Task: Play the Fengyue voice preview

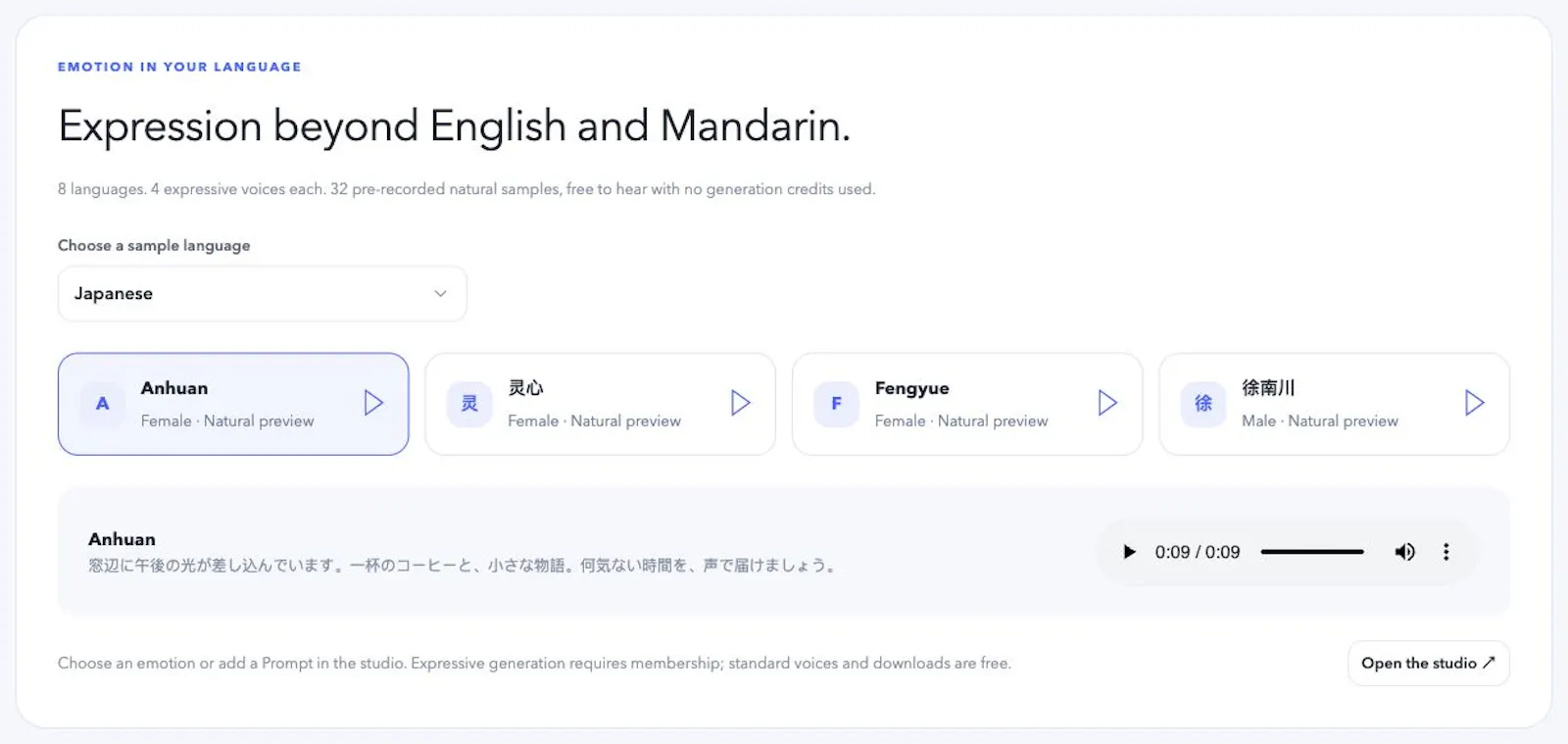Action: tap(1107, 403)
